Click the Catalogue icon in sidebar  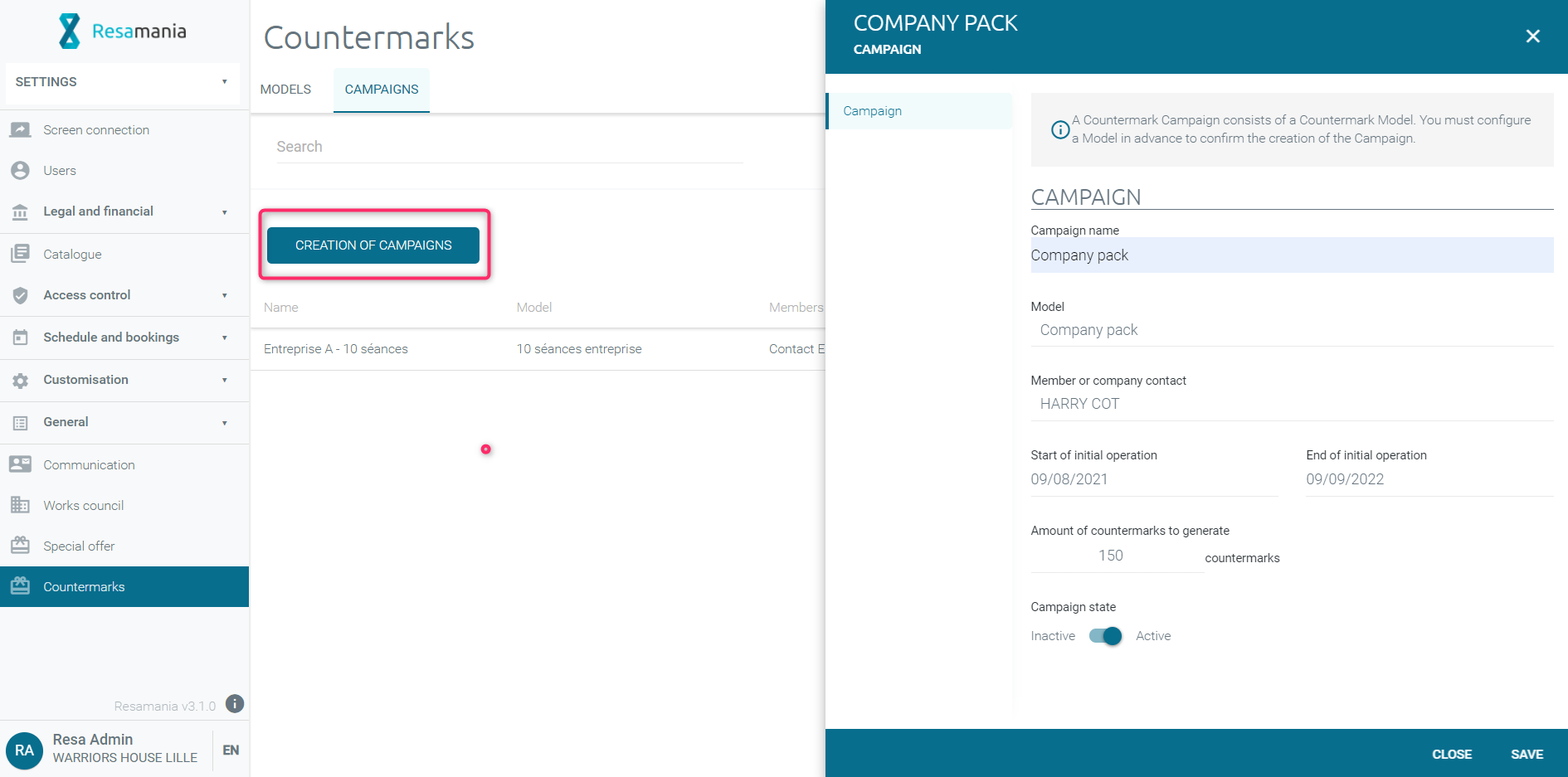point(20,254)
